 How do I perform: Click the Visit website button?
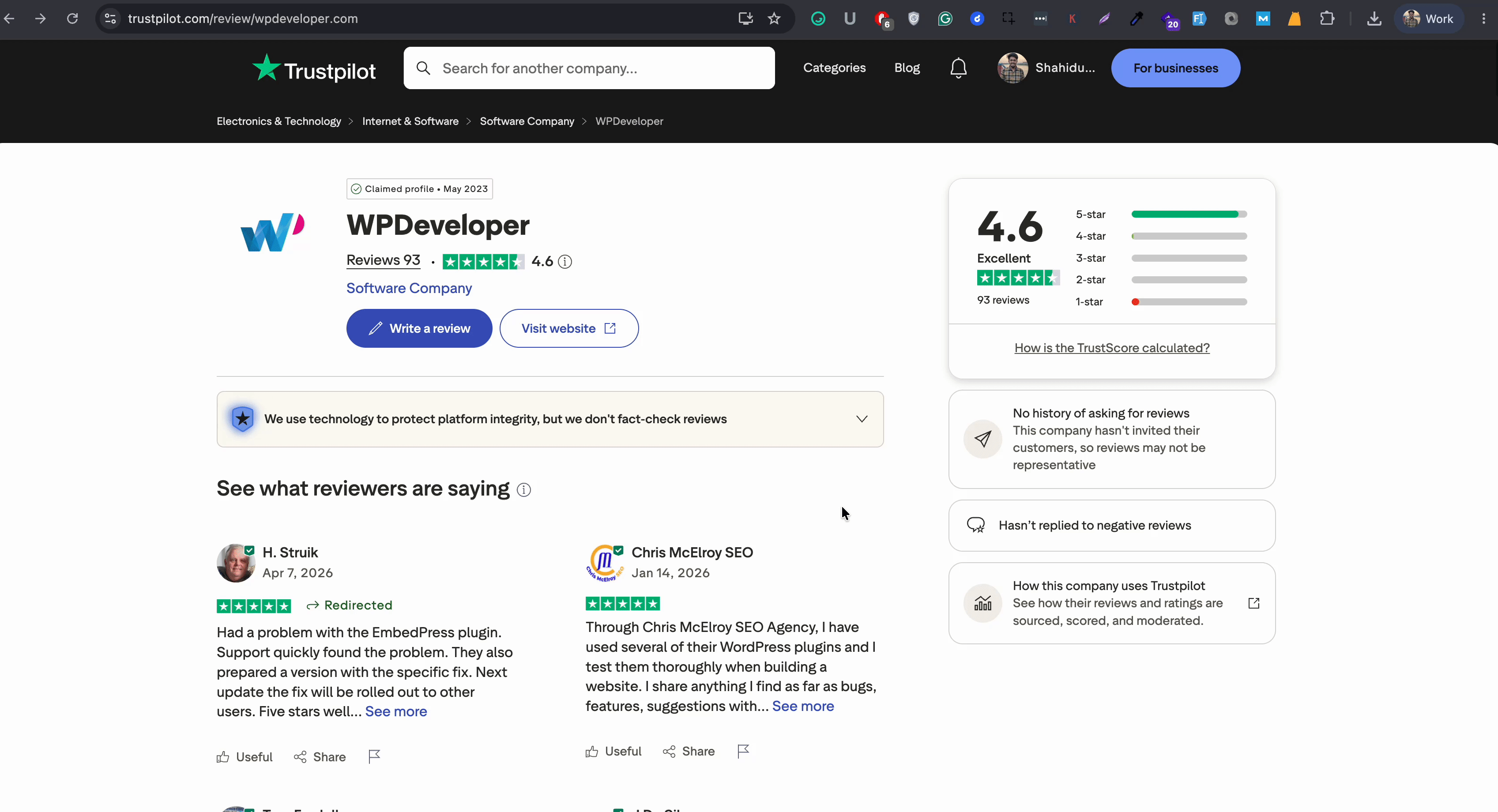coord(569,328)
